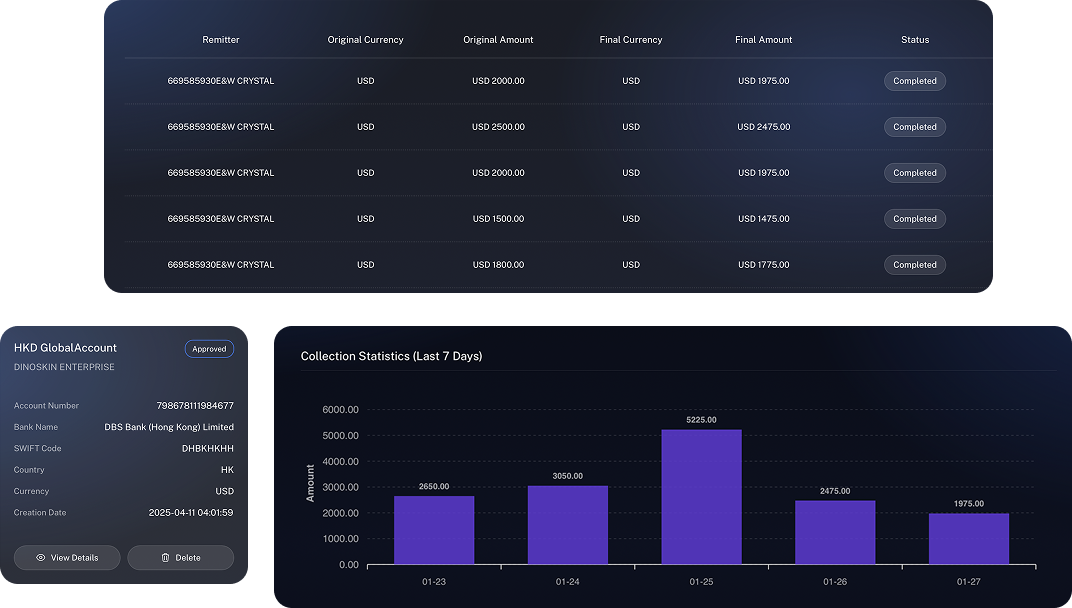
Task: Select the 01-24 bar showing 3050.00
Action: (567, 525)
